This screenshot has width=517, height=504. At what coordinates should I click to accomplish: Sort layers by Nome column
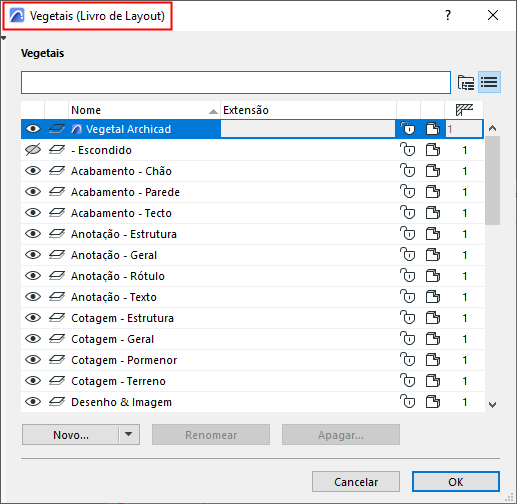144,110
